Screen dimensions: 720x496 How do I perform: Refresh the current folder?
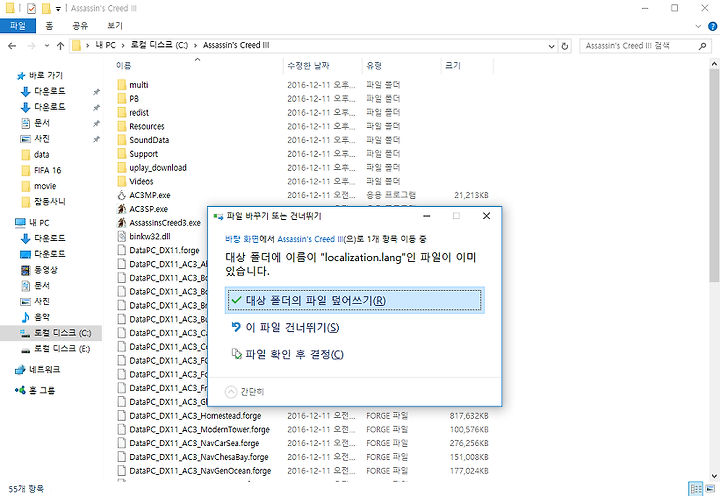pos(565,46)
